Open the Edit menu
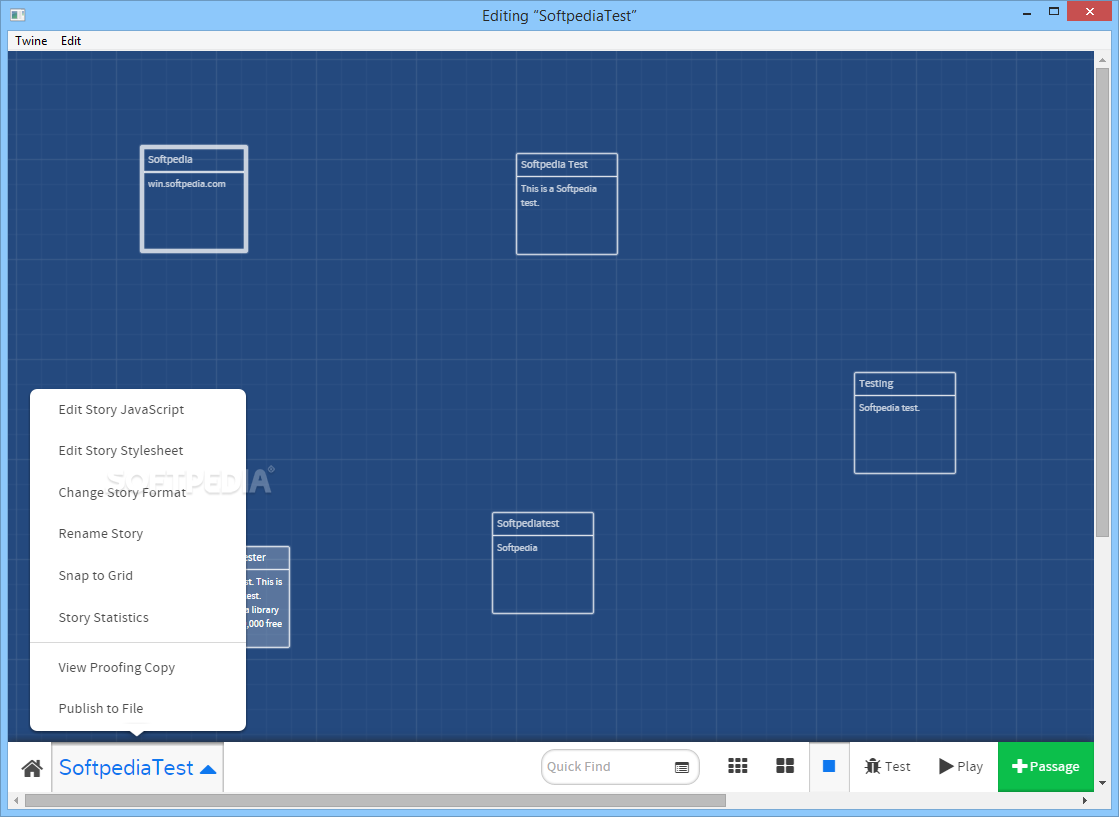 (71, 41)
